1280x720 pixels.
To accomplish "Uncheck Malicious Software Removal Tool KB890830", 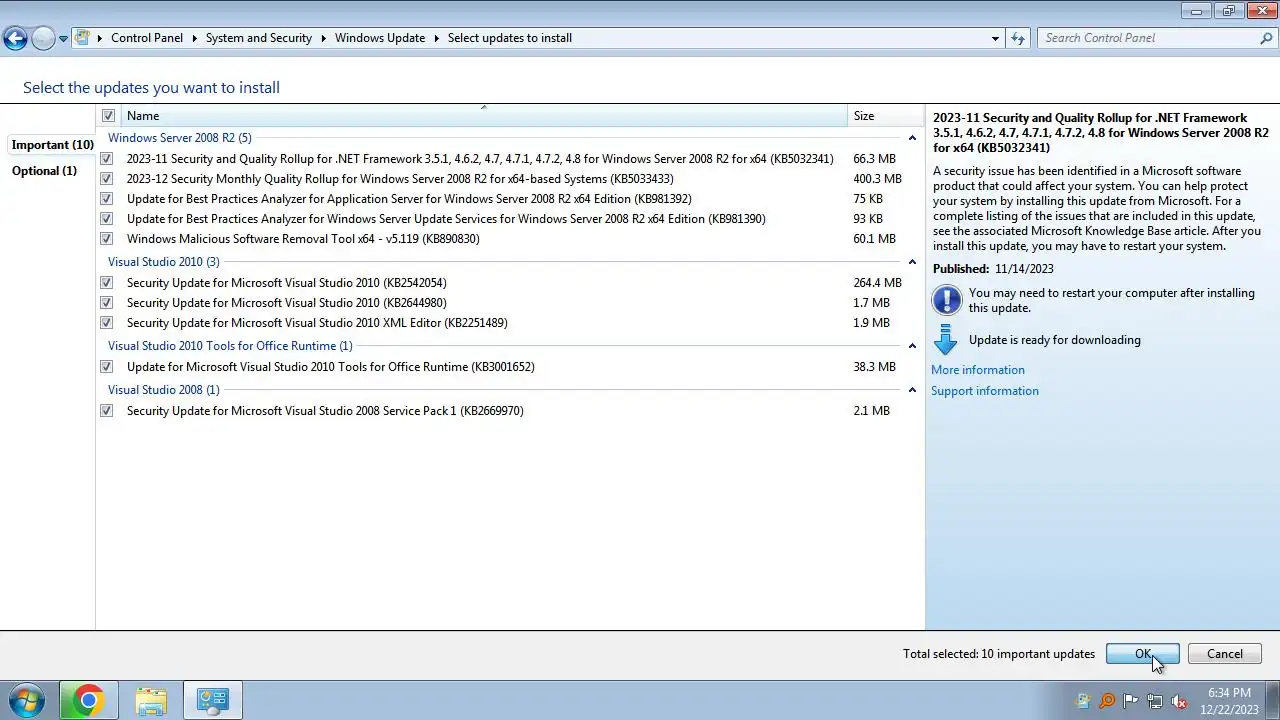I will coord(106,239).
